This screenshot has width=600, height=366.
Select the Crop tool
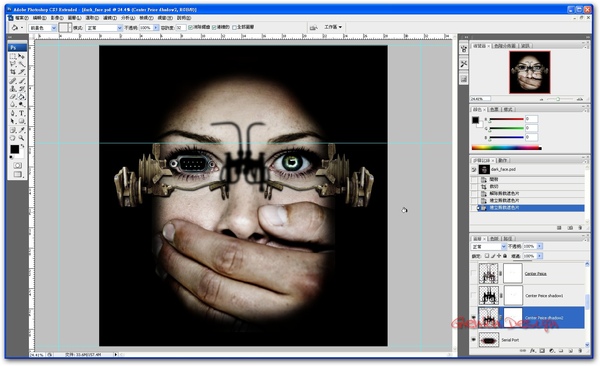(13, 72)
